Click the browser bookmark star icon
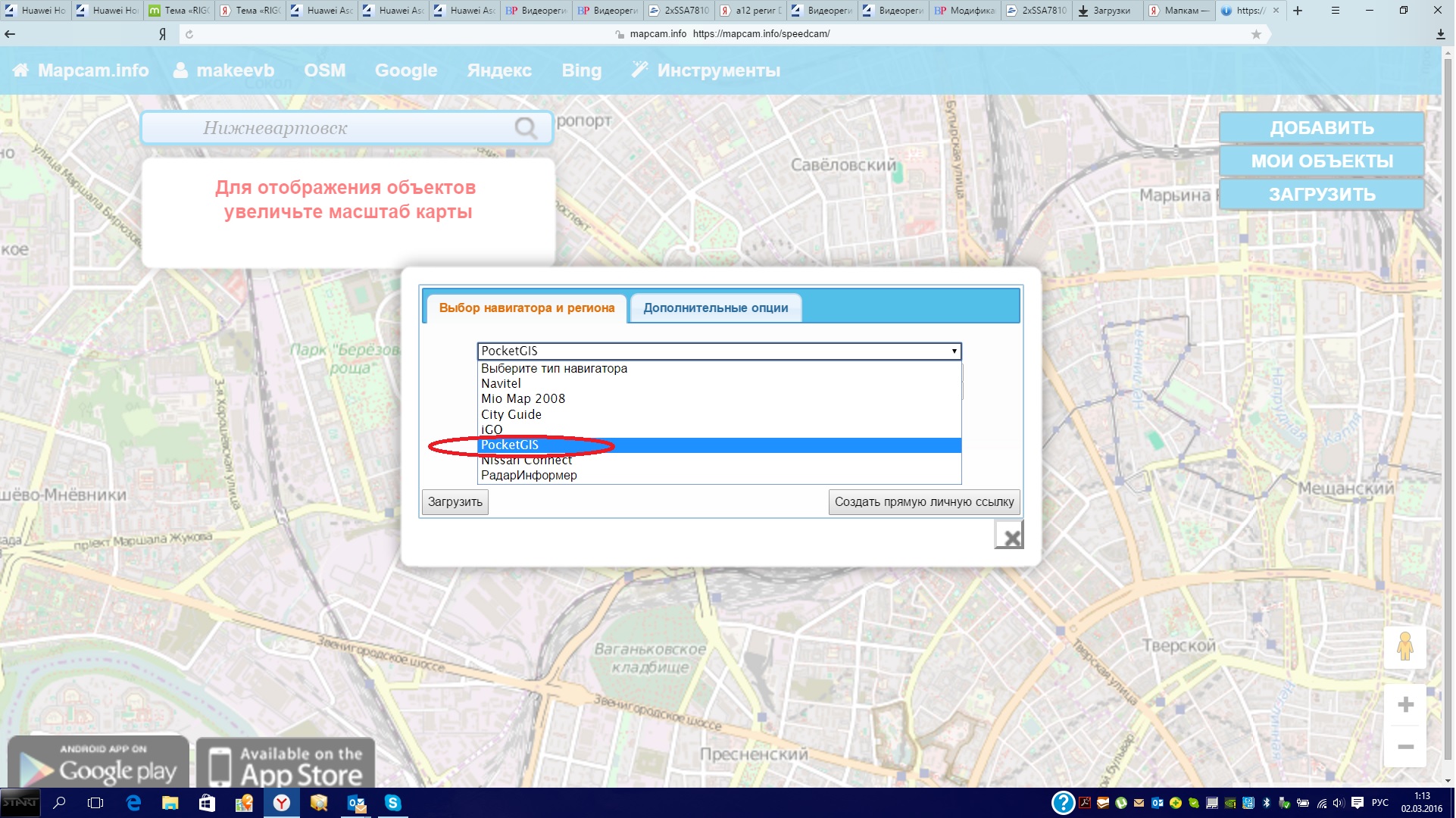Viewport: 1456px width, 818px height. tap(1256, 34)
